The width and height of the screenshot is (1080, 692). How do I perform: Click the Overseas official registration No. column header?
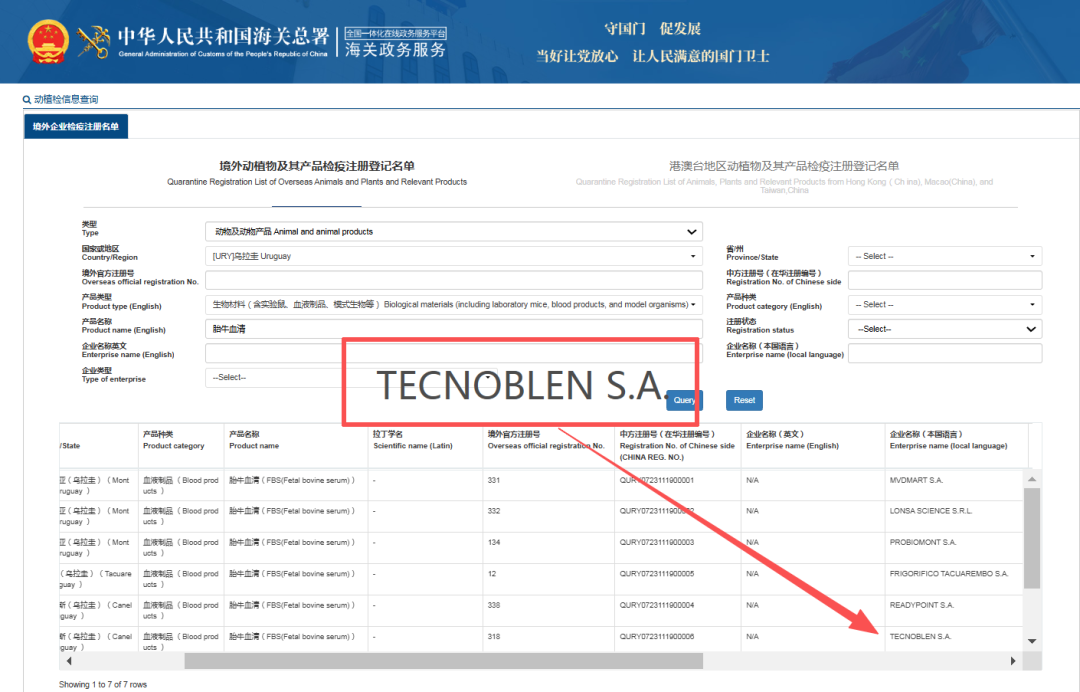(x=546, y=446)
